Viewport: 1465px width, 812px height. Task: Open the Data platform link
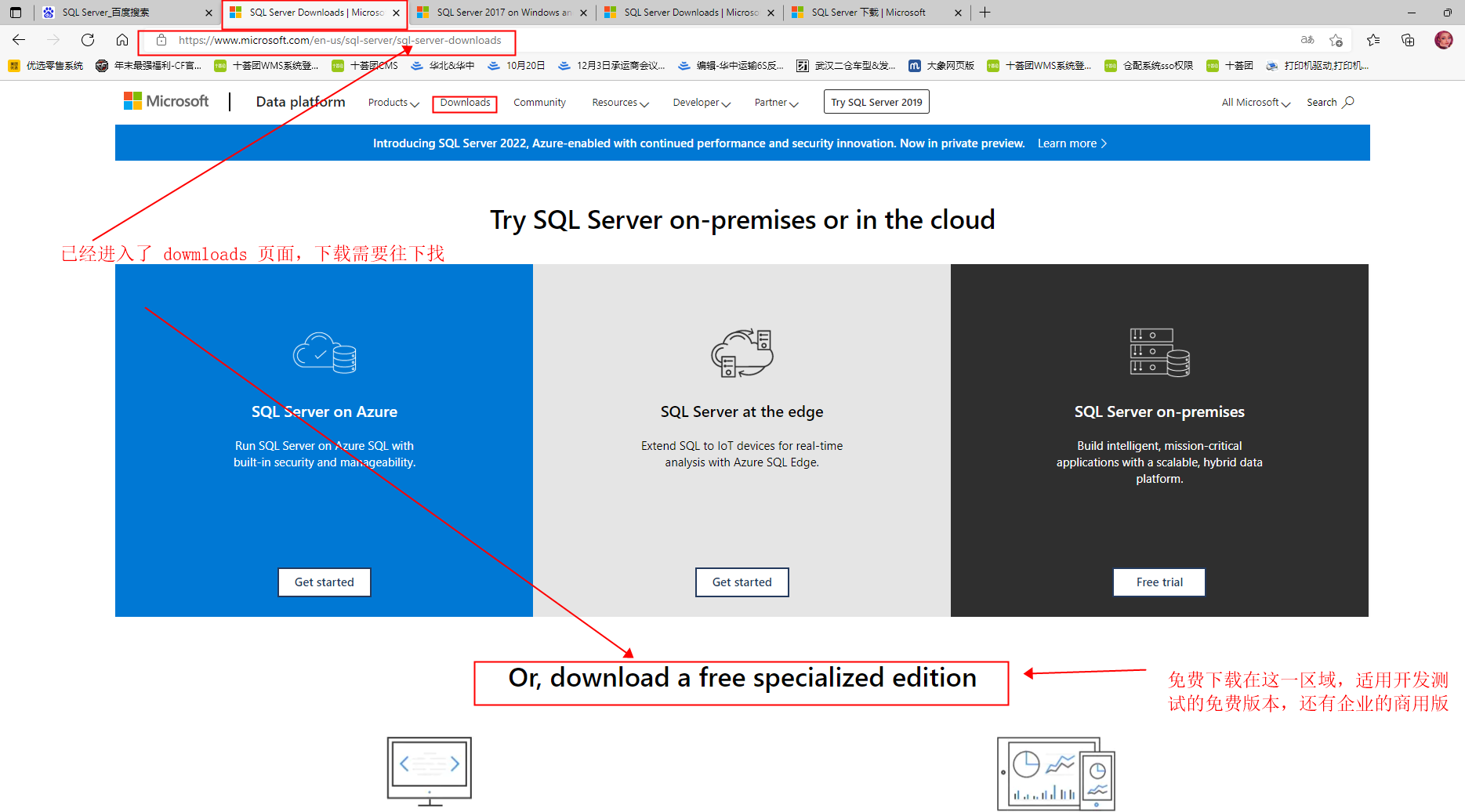(300, 102)
